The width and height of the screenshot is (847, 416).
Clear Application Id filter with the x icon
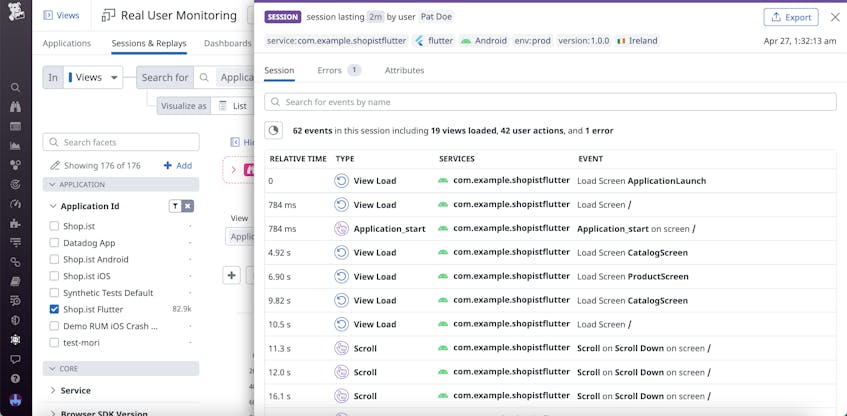click(x=187, y=206)
